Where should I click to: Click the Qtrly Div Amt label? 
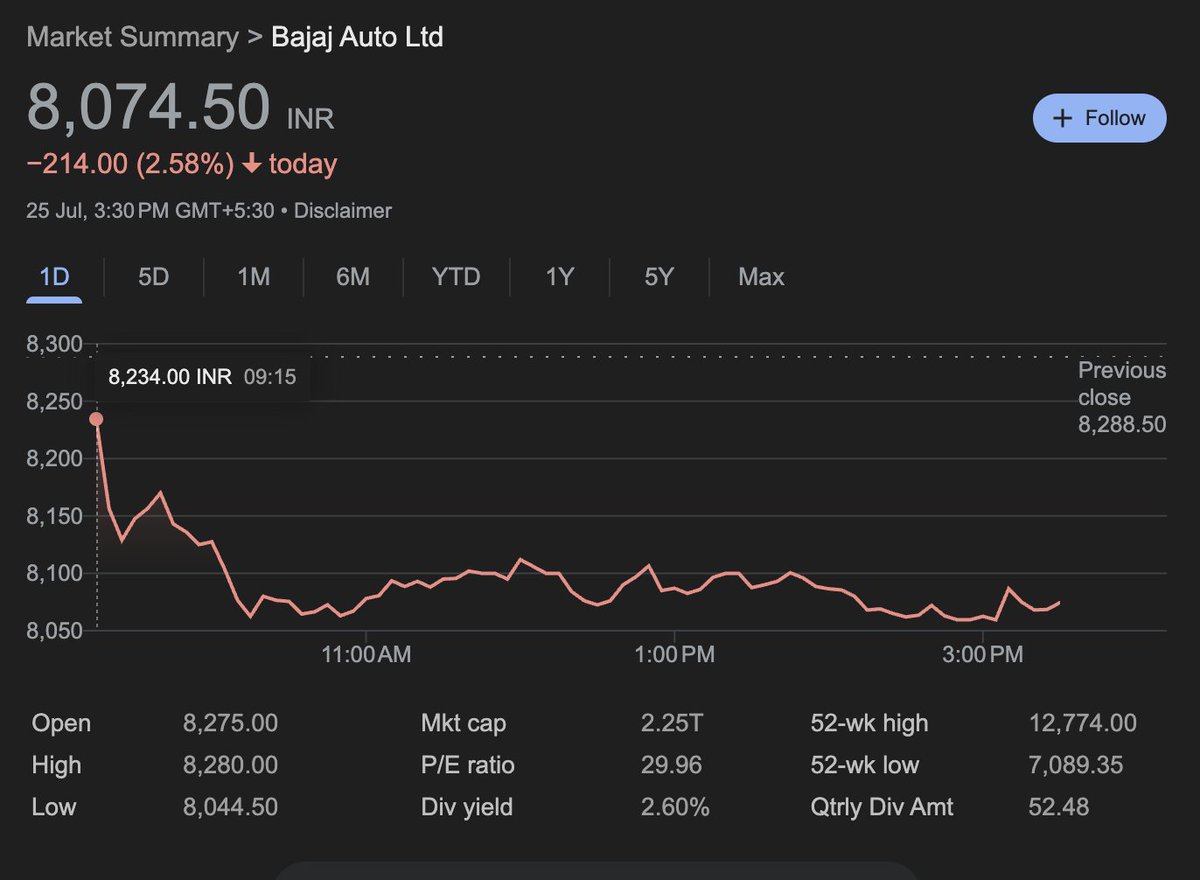click(882, 806)
